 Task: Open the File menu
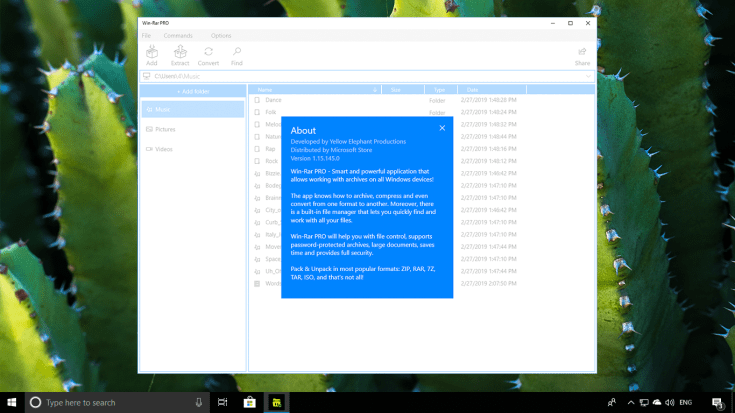tap(146, 35)
